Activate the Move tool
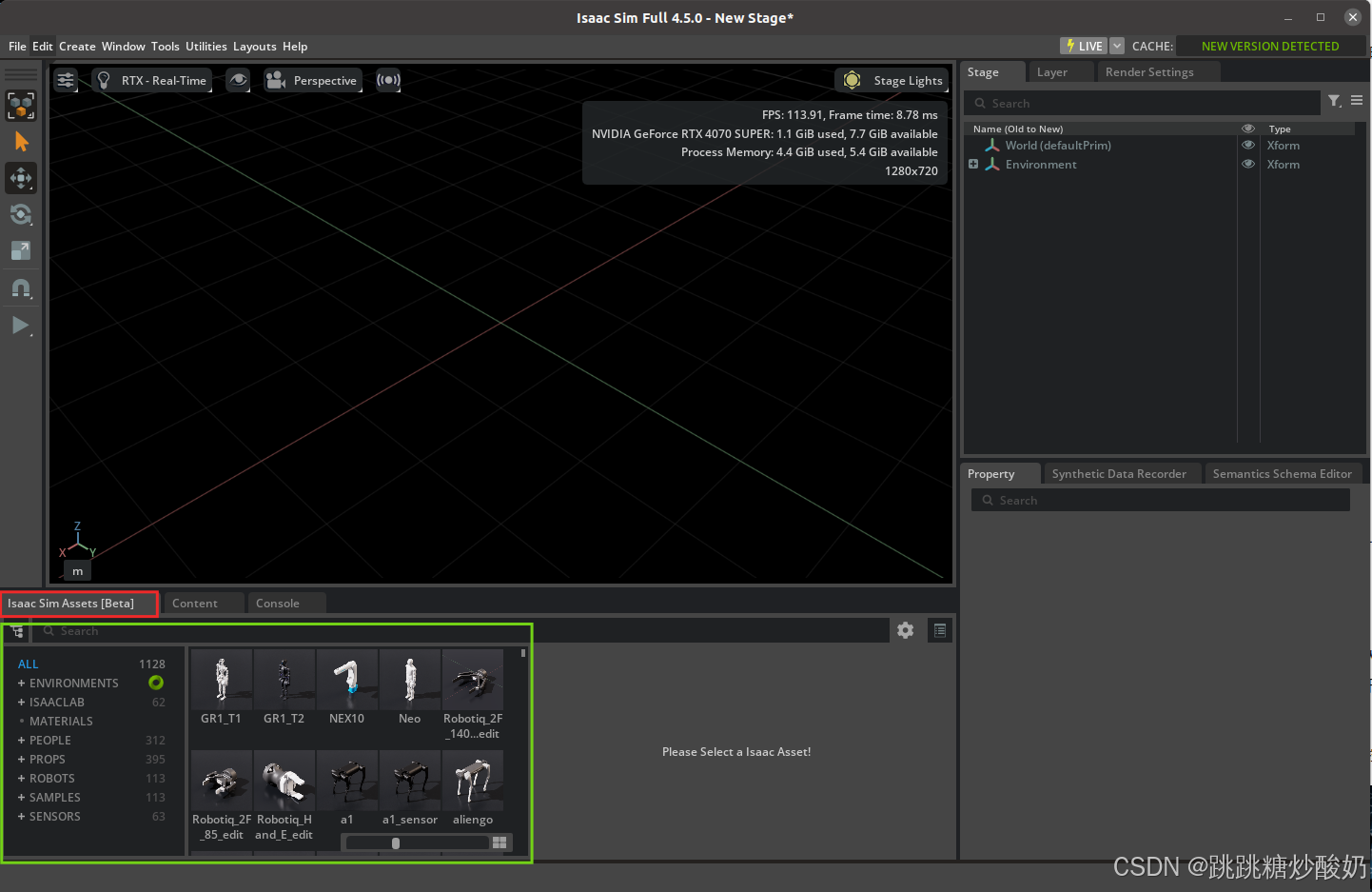Viewport: 1372px width, 892px height. (x=21, y=178)
